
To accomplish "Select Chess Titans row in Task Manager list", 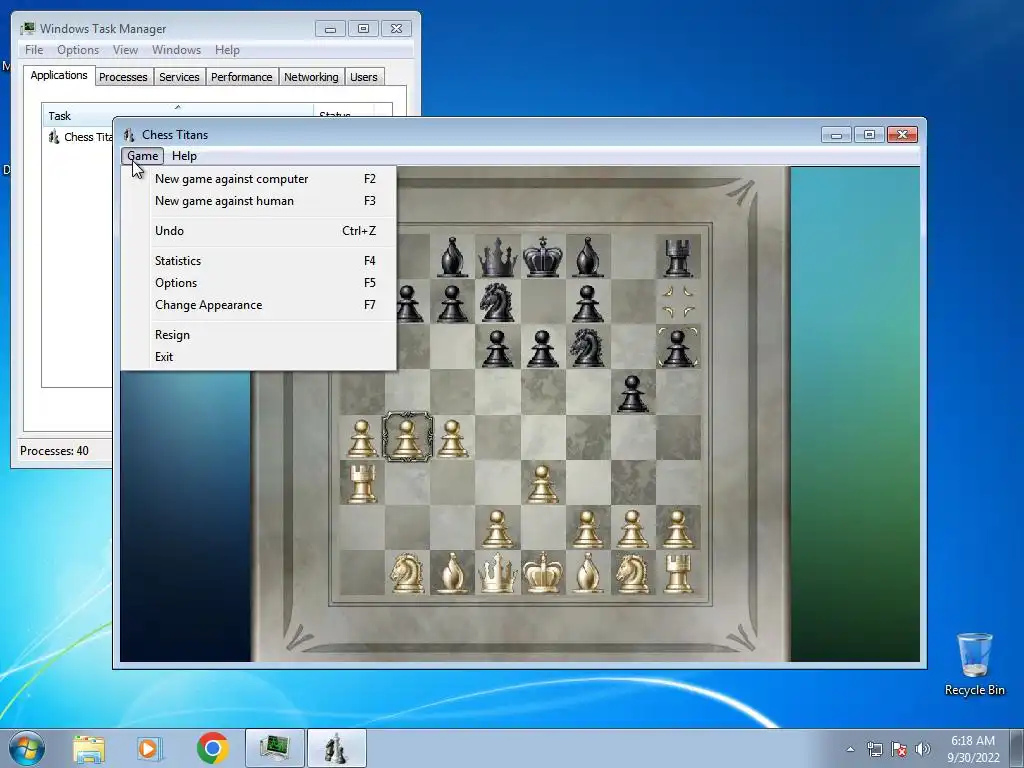I will click(x=80, y=137).
